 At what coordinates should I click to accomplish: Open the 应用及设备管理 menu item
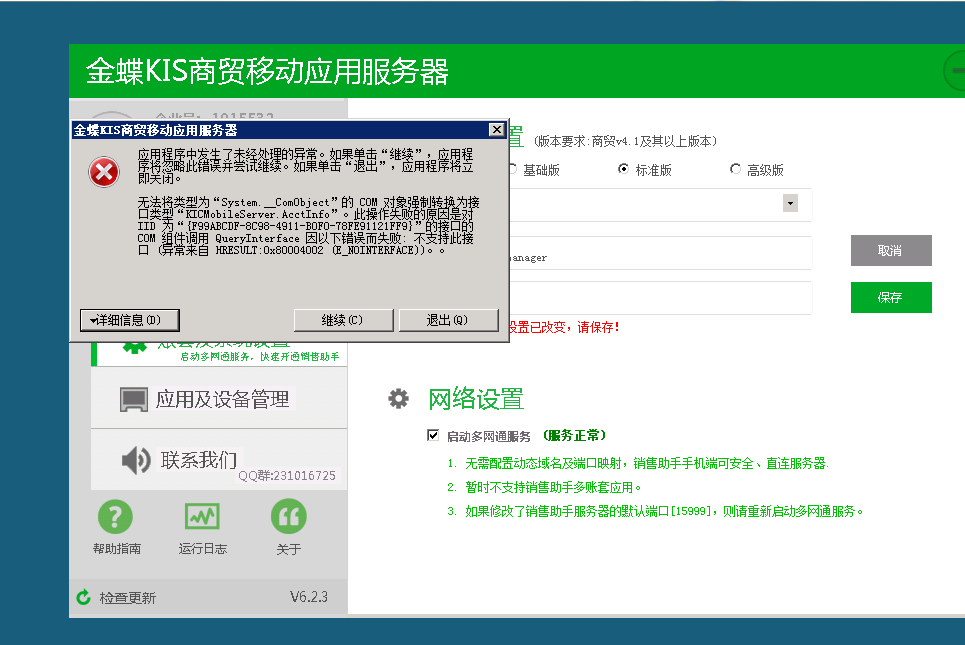click(219, 399)
